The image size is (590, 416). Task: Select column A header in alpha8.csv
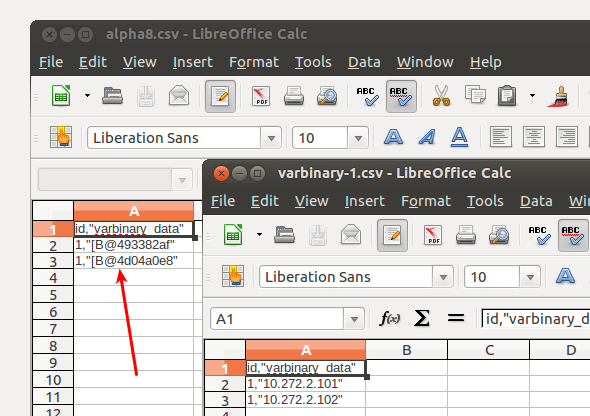click(x=134, y=211)
